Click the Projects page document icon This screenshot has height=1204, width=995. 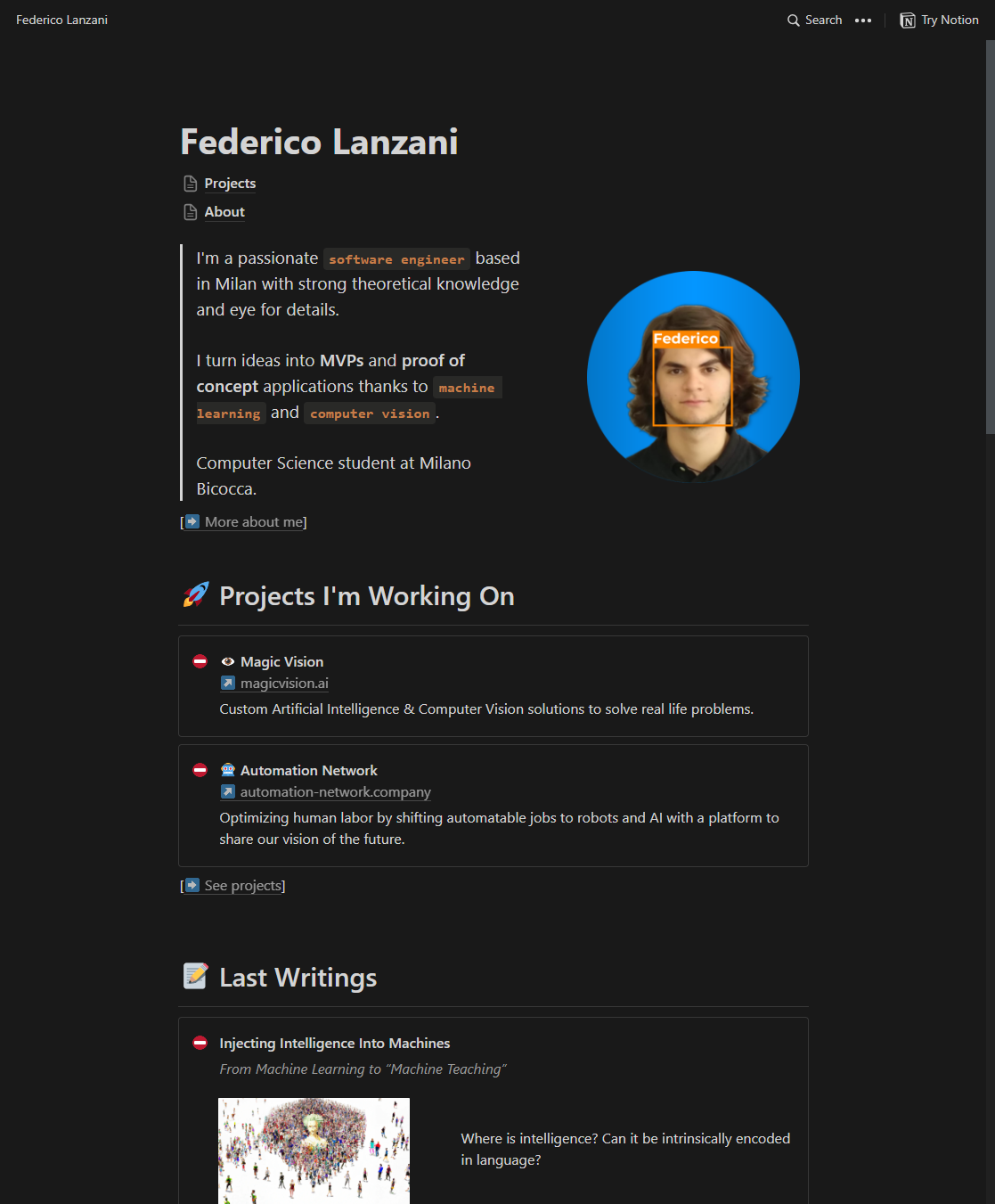point(191,184)
